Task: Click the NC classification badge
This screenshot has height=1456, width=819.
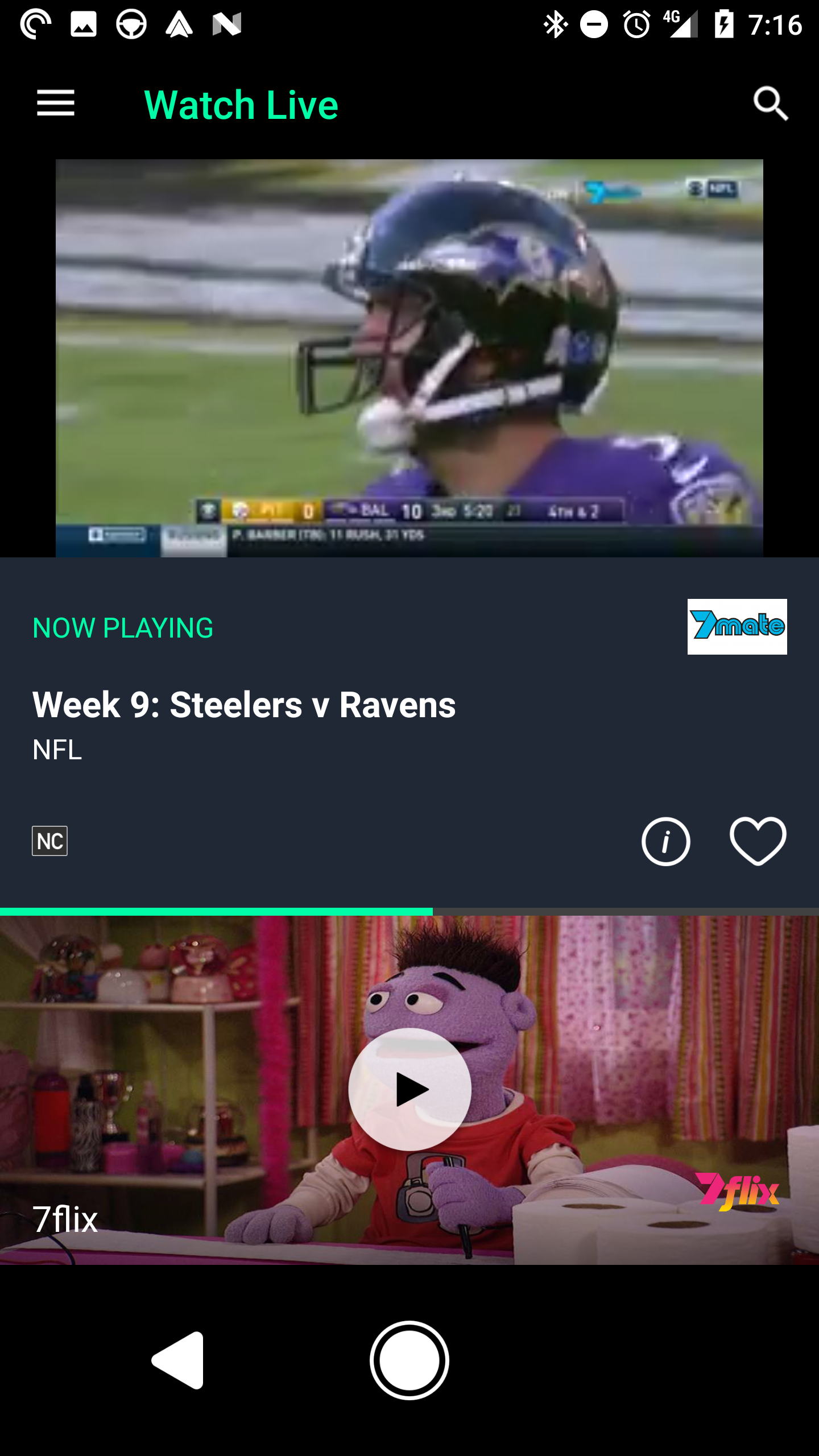Action: pos(49,841)
